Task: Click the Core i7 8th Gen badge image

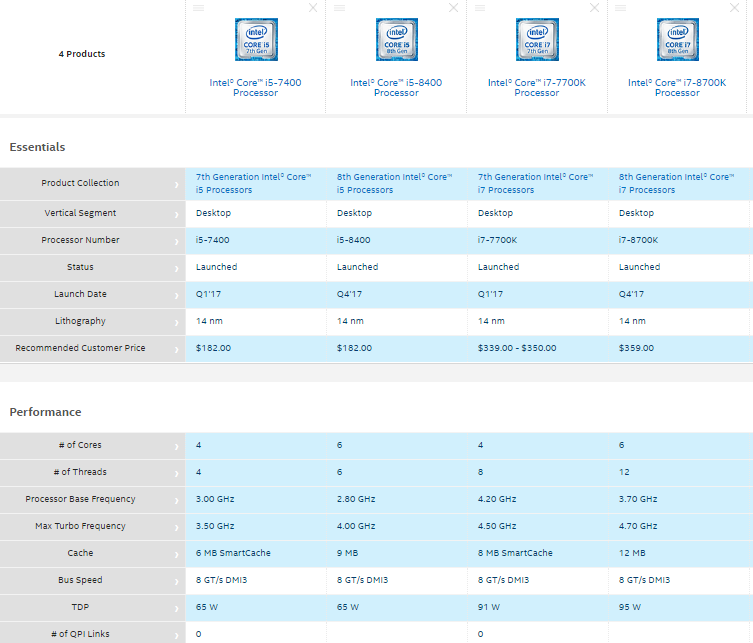Action: tap(678, 39)
